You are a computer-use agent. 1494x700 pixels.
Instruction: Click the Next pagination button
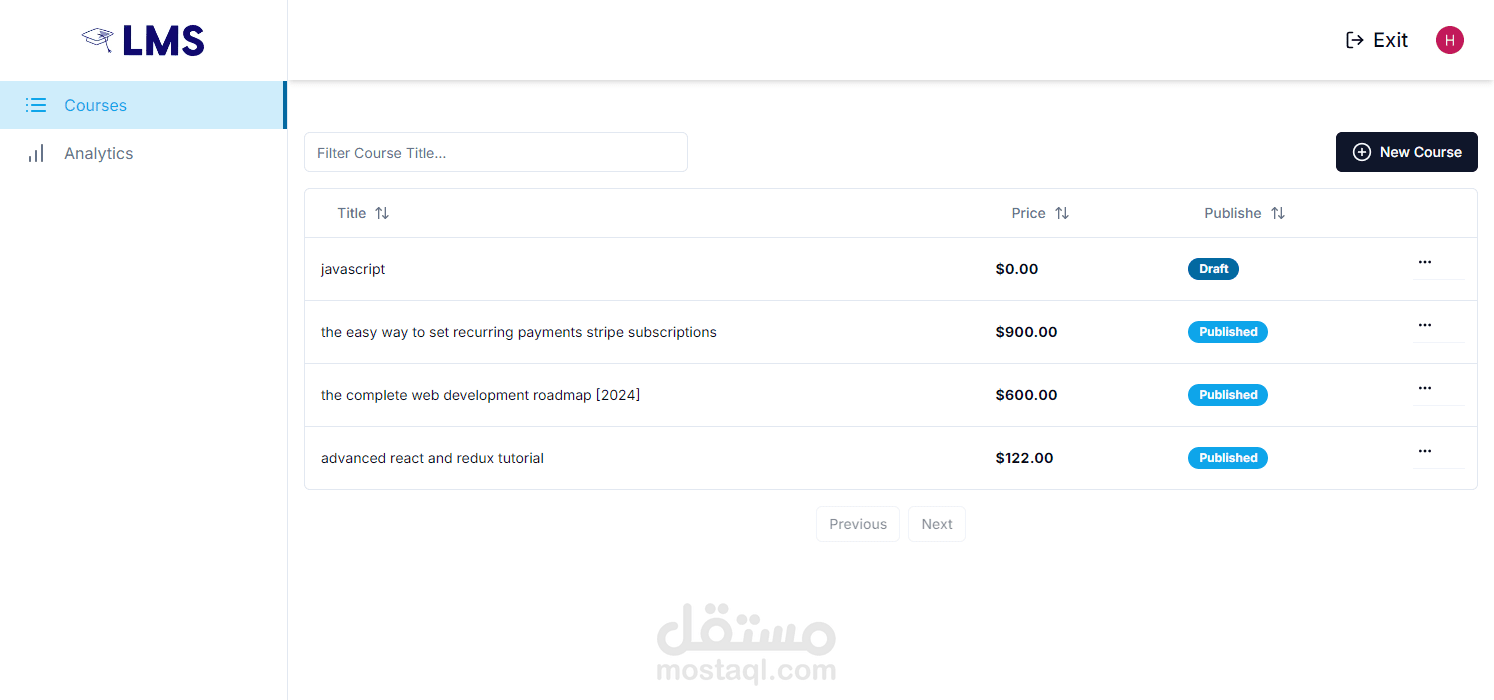tap(937, 524)
